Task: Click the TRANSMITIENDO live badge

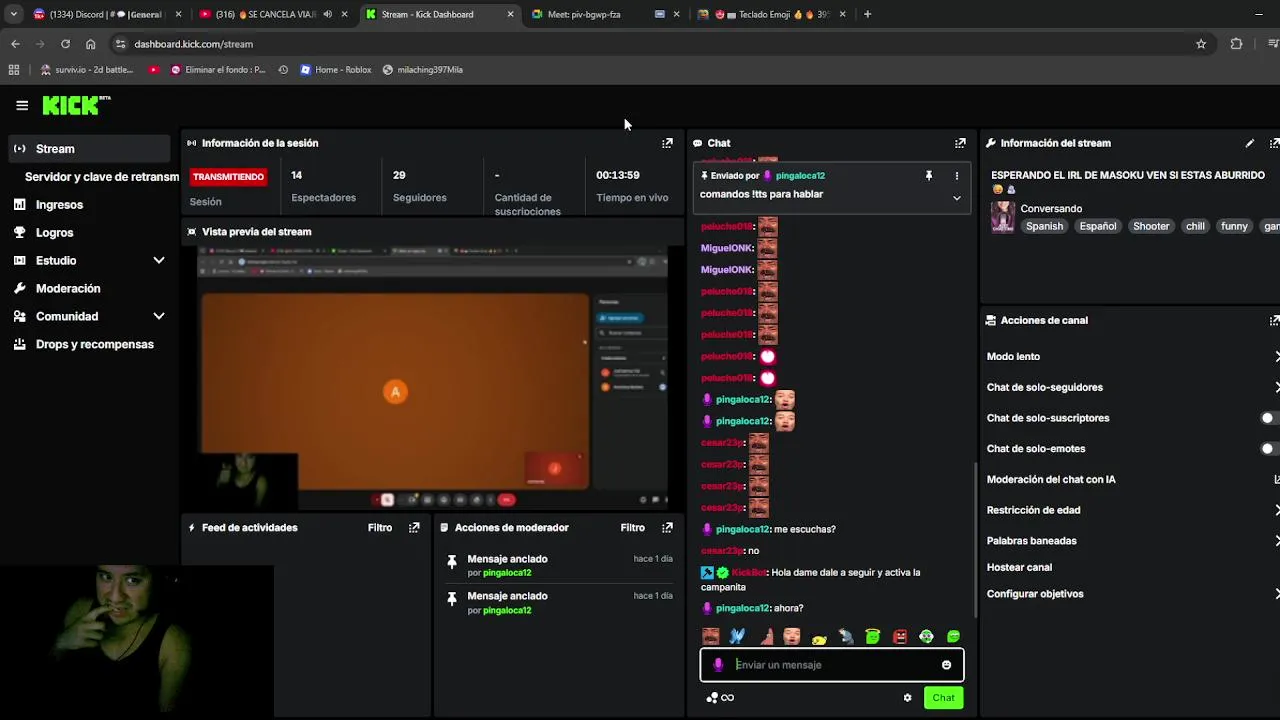Action: click(x=228, y=177)
